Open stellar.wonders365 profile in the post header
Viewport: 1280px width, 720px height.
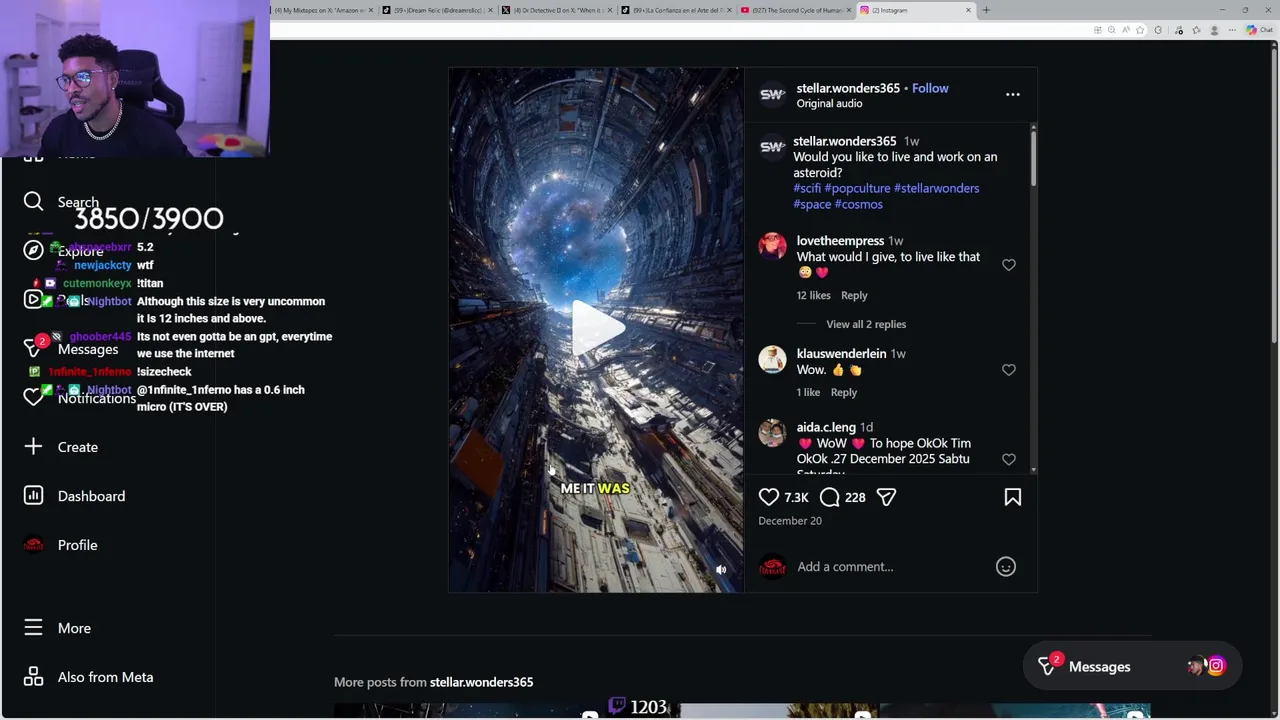pos(848,88)
